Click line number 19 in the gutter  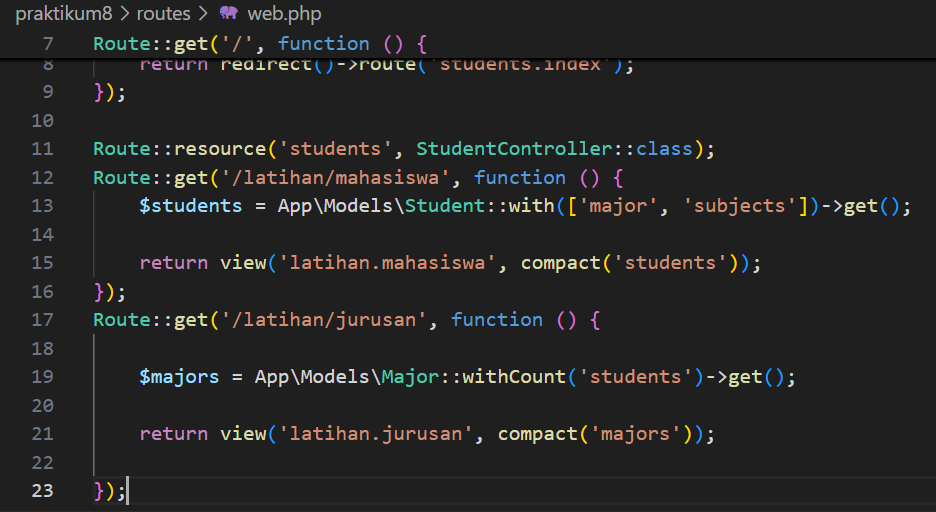[42, 377]
